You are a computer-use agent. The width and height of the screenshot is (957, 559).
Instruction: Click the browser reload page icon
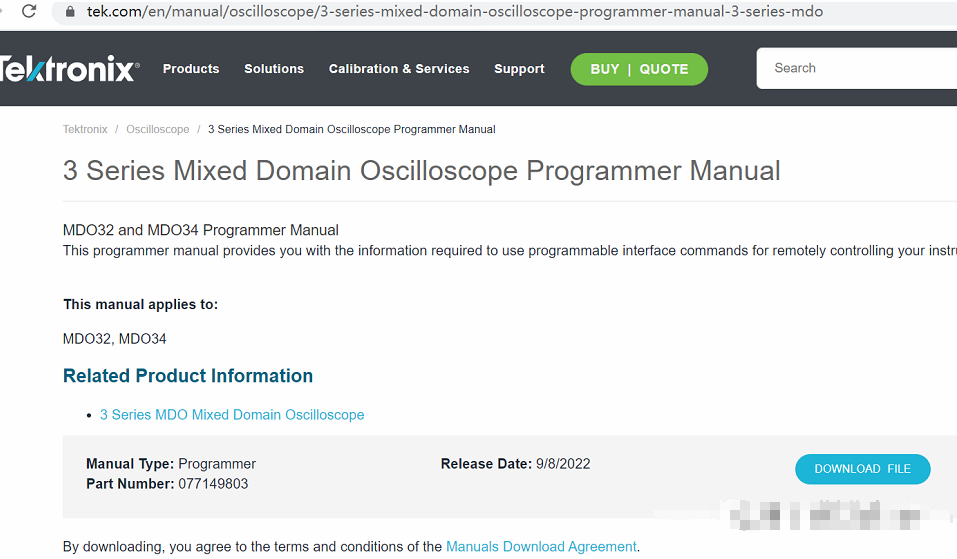29,12
